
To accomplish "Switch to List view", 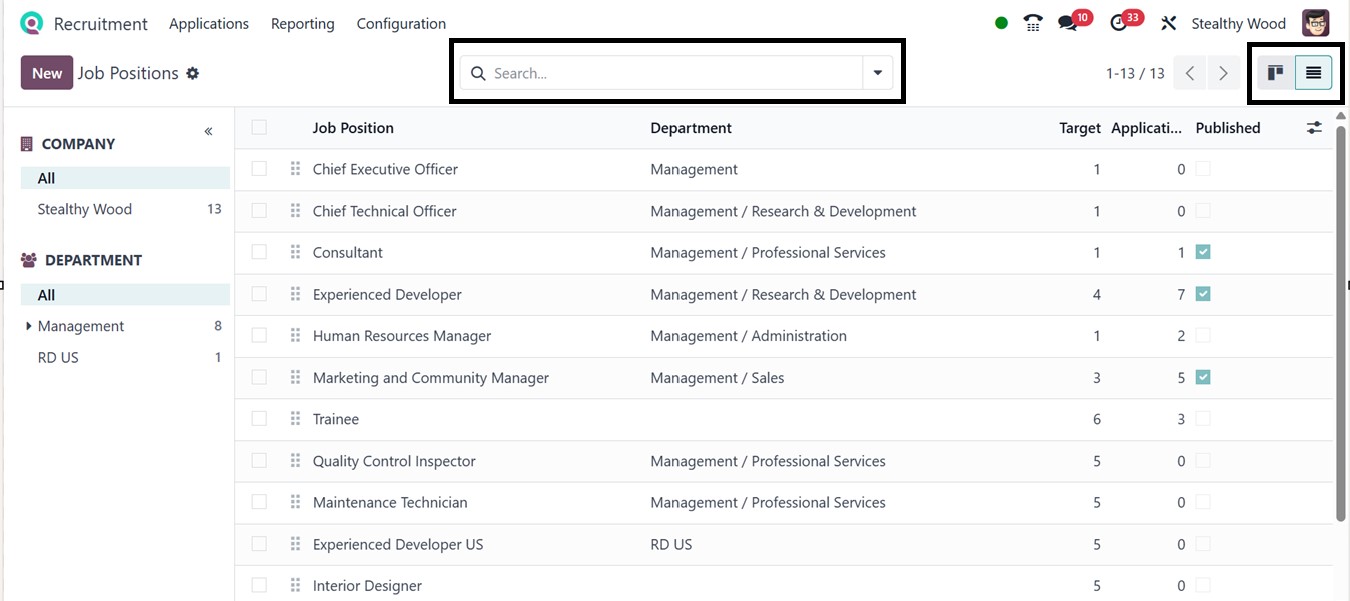I will 1313,73.
